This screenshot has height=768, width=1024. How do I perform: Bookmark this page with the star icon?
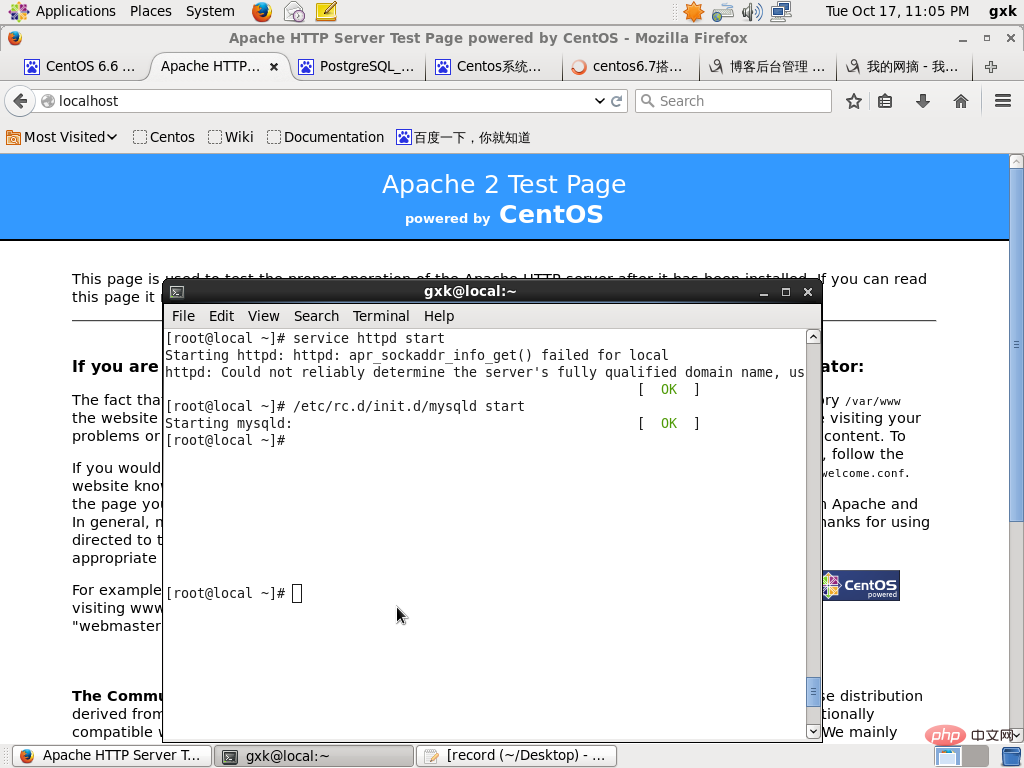pos(854,101)
